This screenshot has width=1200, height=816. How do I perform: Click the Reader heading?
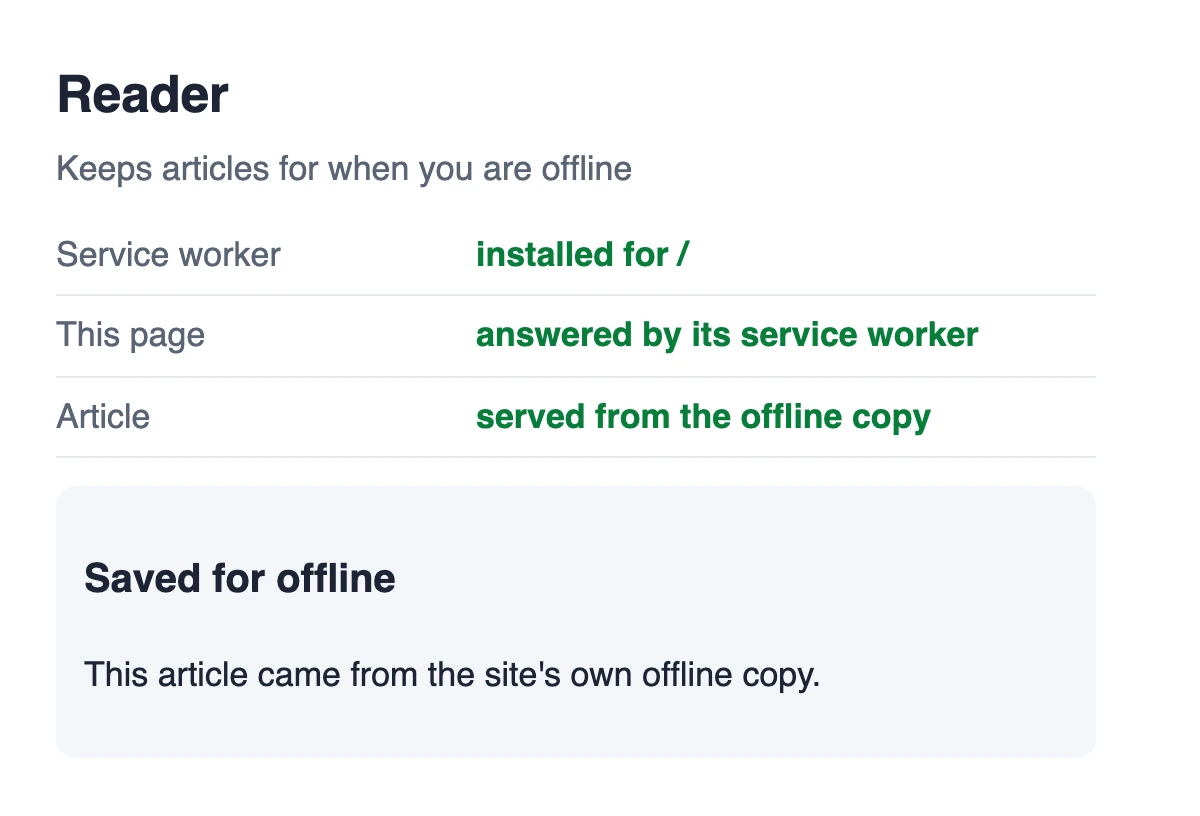(143, 96)
